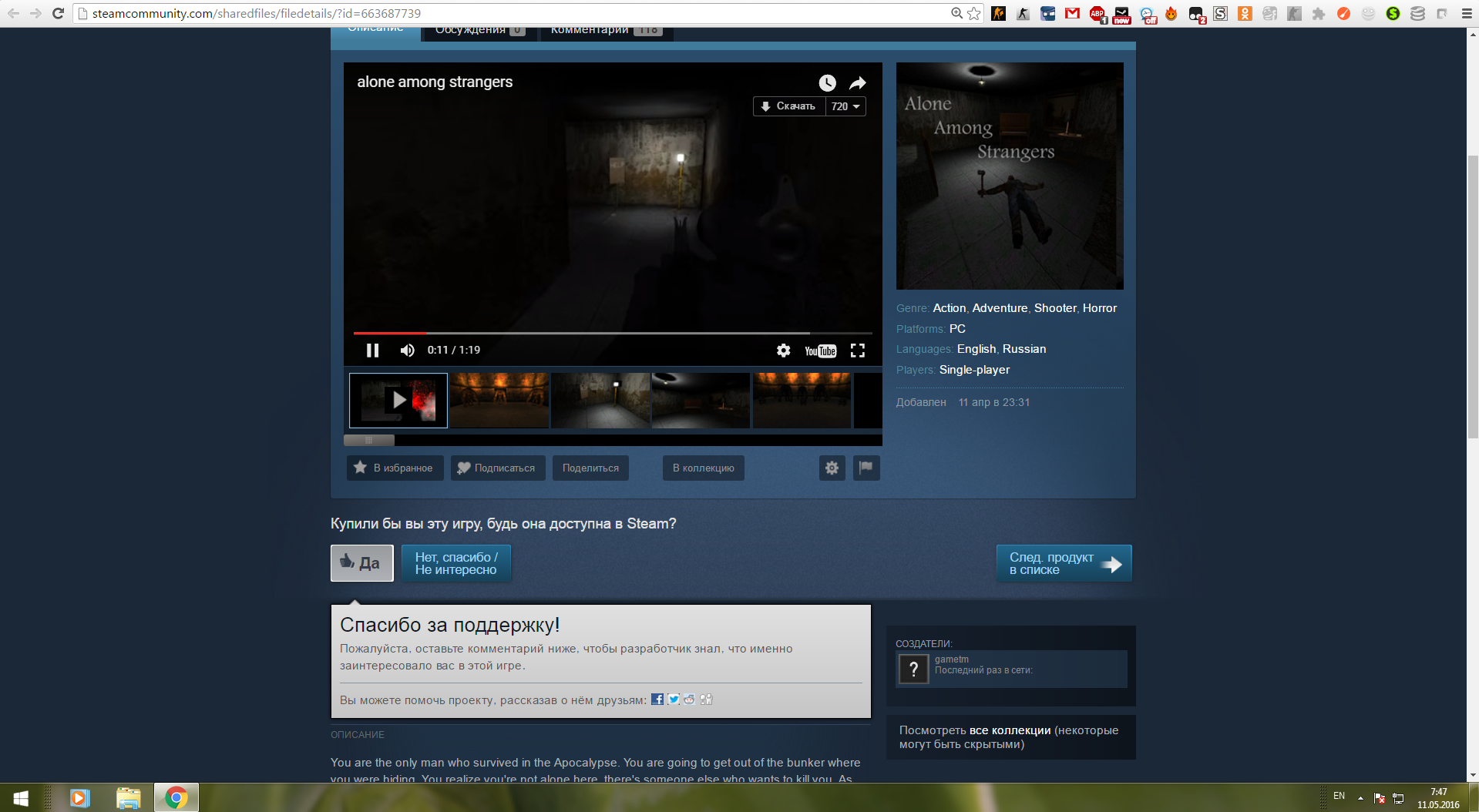Click the page vertical scrollbar
This screenshot has width=1479, height=812.
(x=1473, y=296)
